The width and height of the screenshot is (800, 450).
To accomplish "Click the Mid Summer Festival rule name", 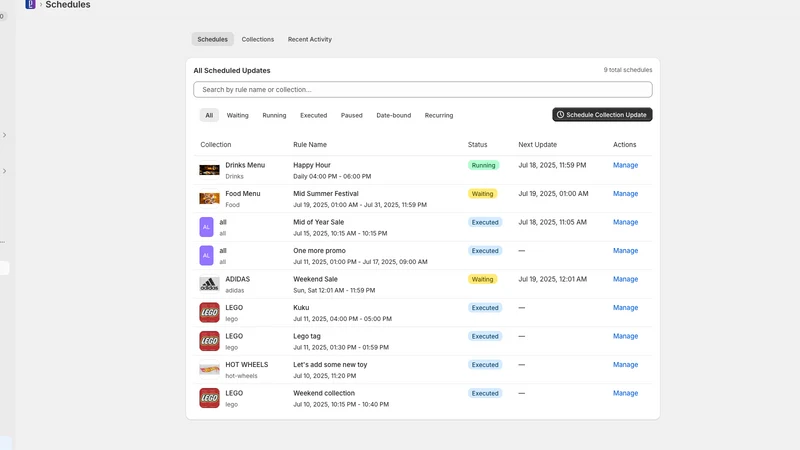I will coord(326,194).
